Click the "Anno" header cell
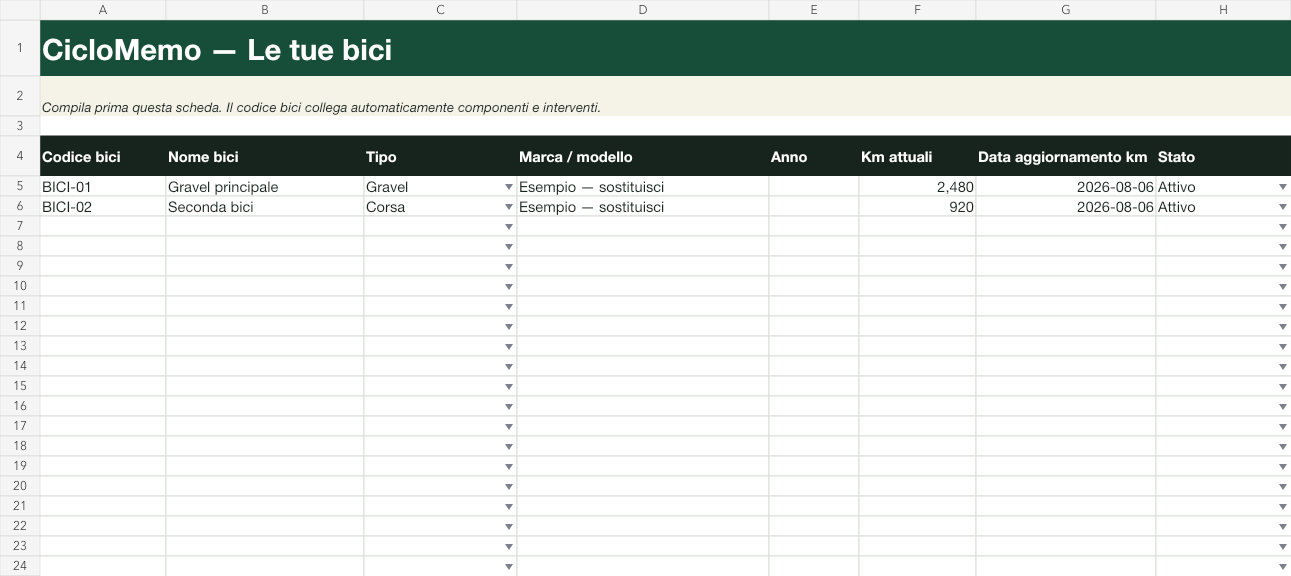The image size is (1291, 576). 814,156
